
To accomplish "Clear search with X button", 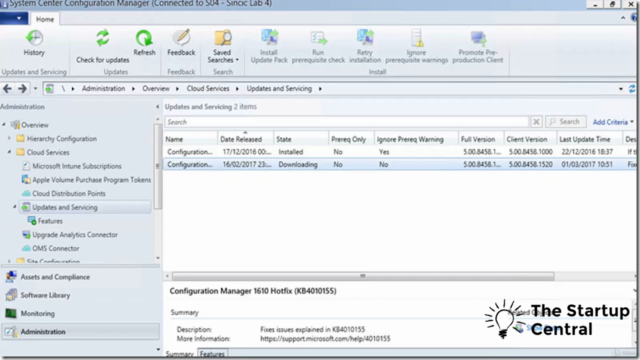I will click(x=536, y=122).
